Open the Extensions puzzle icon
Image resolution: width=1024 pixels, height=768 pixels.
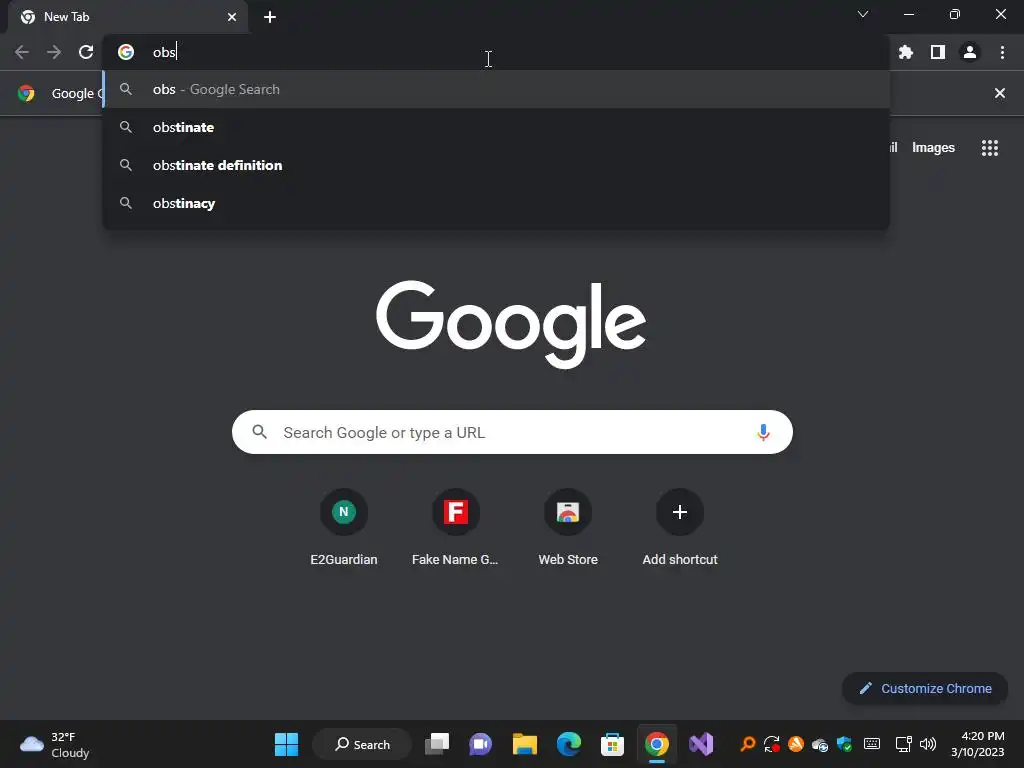point(906,52)
